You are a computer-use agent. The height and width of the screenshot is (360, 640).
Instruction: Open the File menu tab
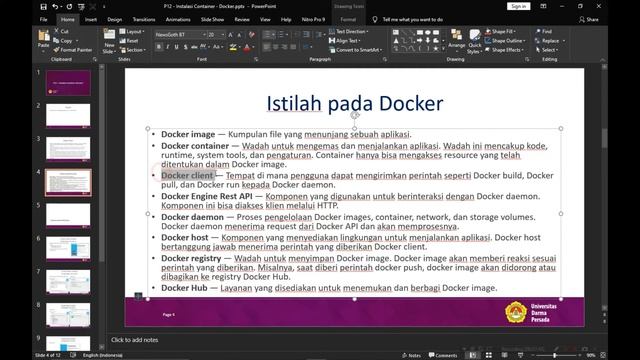coord(43,19)
